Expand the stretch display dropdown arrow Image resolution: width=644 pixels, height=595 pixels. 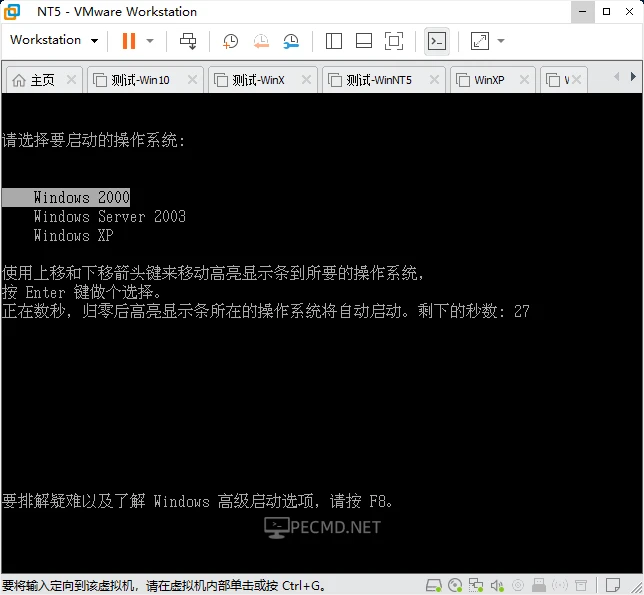pyautogui.click(x=501, y=41)
